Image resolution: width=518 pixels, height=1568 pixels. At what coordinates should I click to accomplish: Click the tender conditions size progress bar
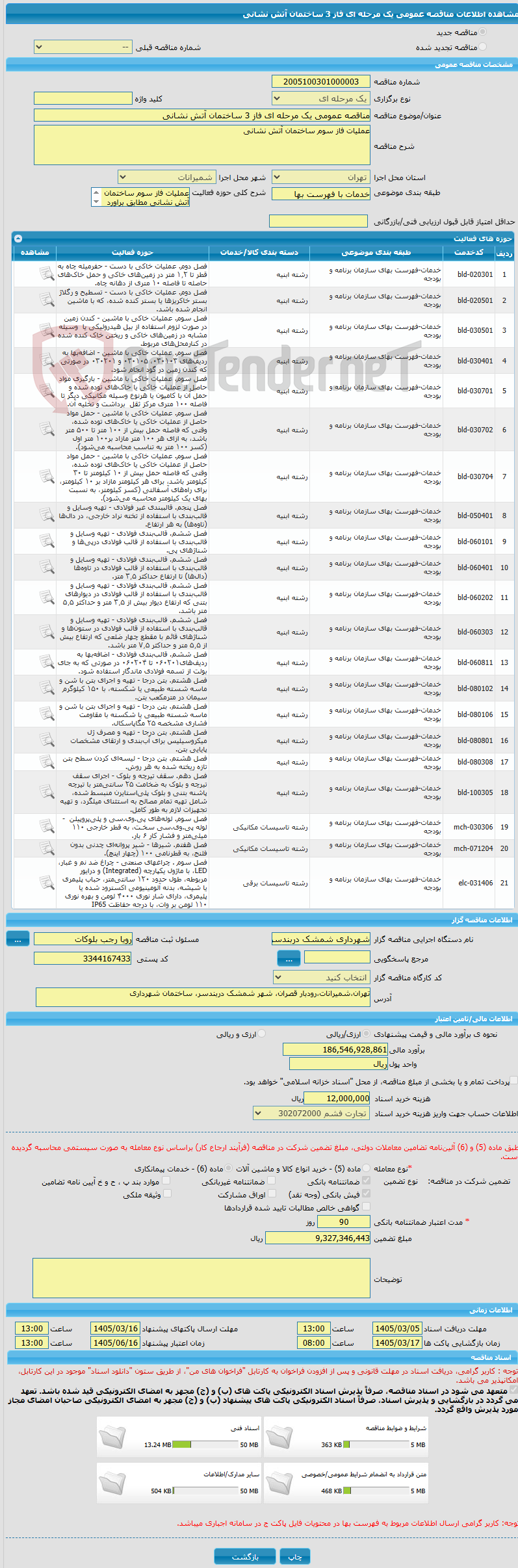(x=376, y=1444)
